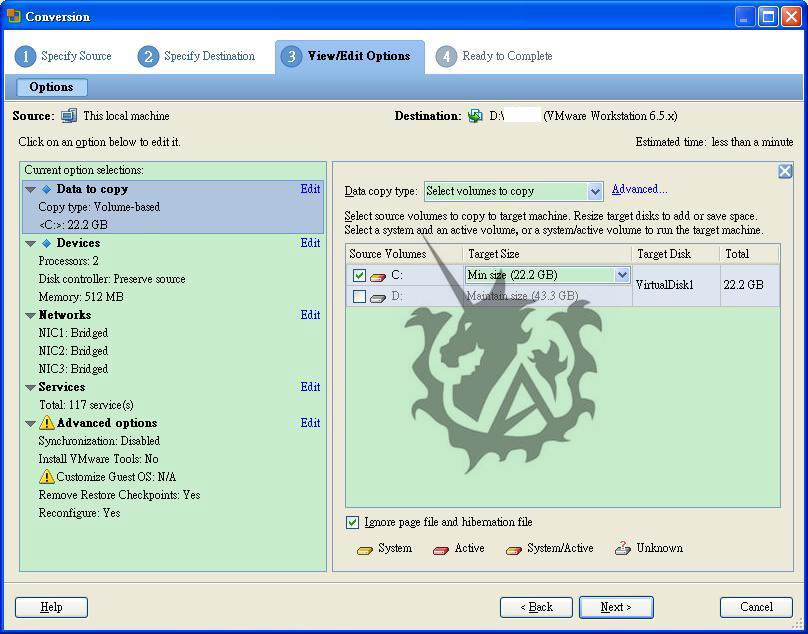Image resolution: width=808 pixels, height=634 pixels.
Task: Select the View/Edit Options tab
Action: 350,57
